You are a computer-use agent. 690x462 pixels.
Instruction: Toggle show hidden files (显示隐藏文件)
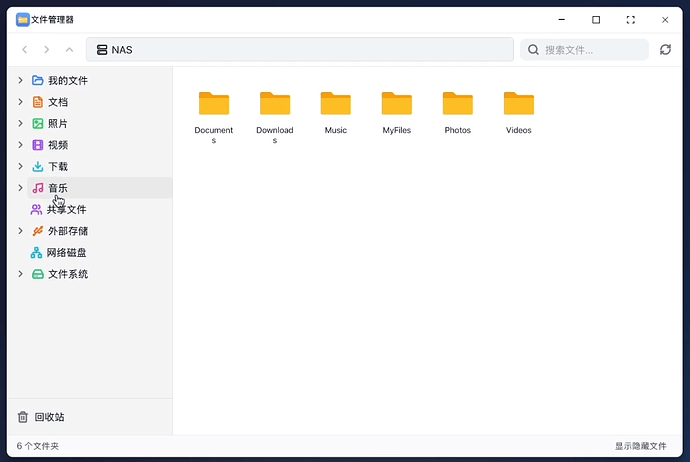point(640,446)
